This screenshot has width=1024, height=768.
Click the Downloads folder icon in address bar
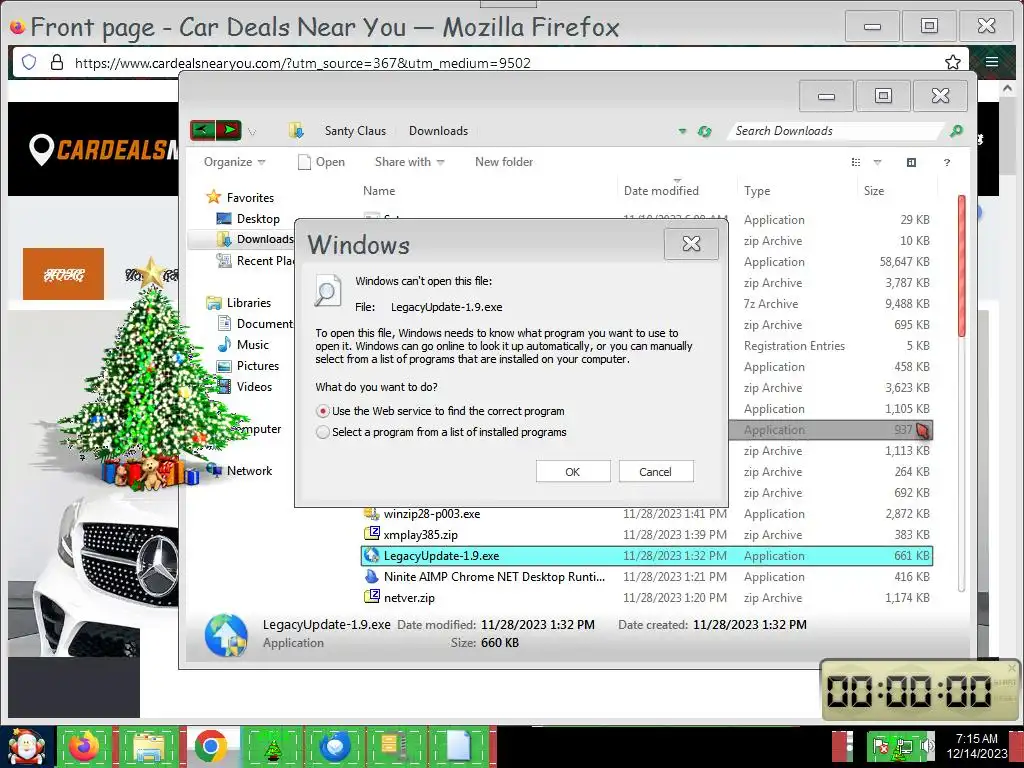click(x=296, y=131)
